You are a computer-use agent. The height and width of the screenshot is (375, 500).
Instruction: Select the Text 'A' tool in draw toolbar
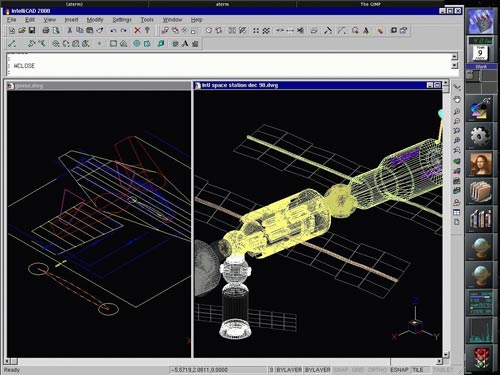[185, 44]
